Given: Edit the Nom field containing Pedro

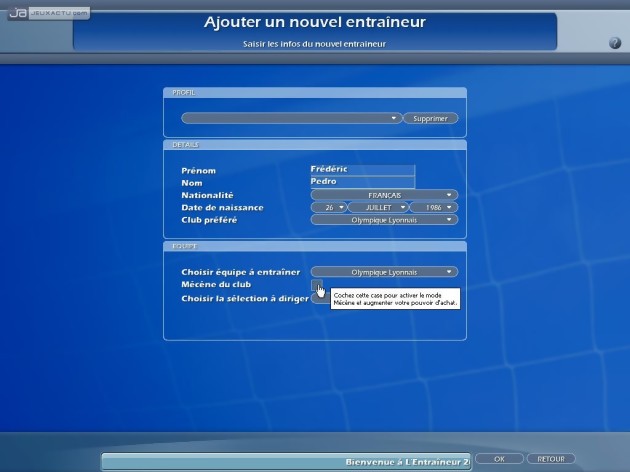Looking at the screenshot, I should 362,182.
